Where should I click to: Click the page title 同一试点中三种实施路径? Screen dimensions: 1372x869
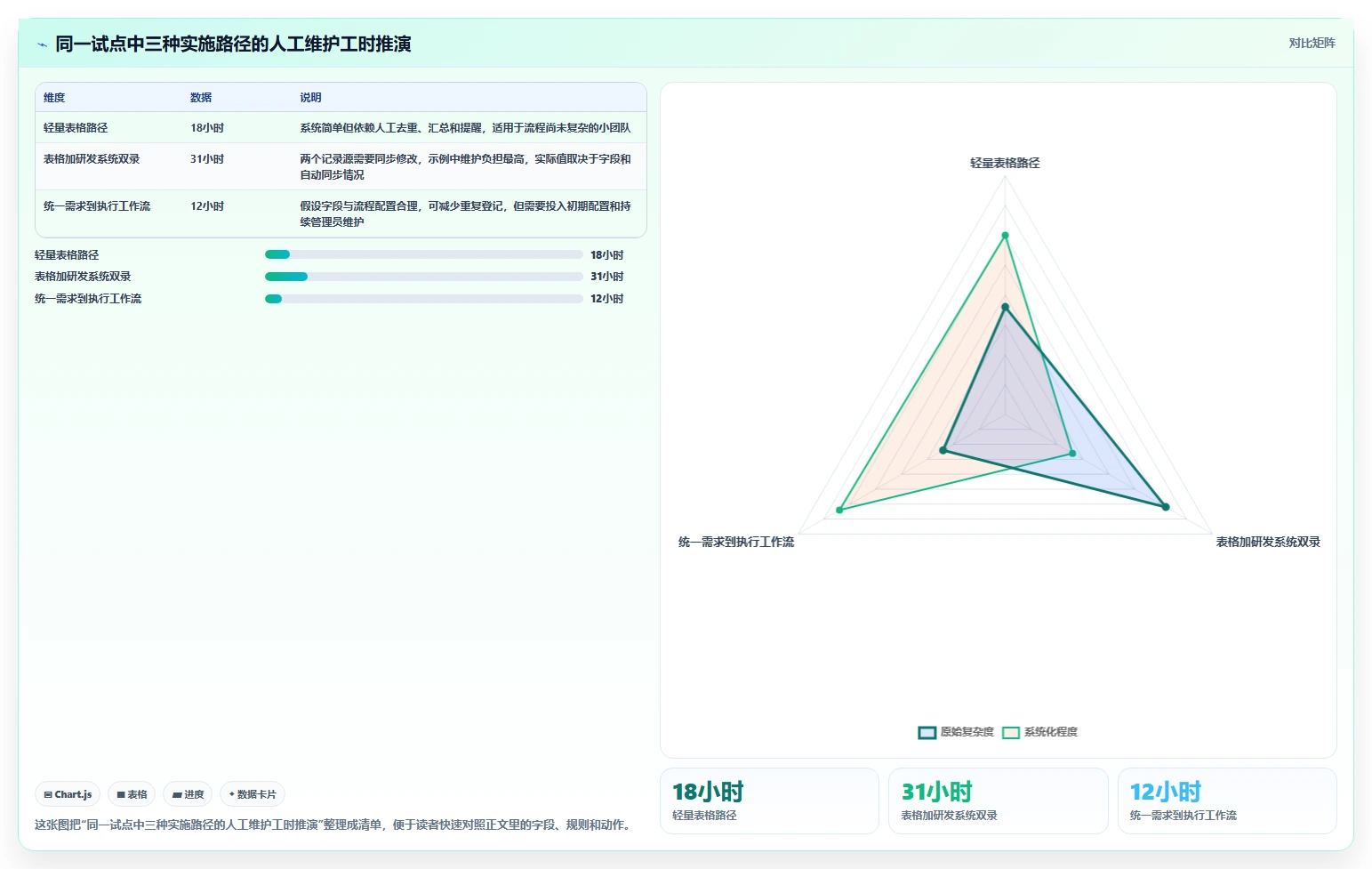[233, 44]
